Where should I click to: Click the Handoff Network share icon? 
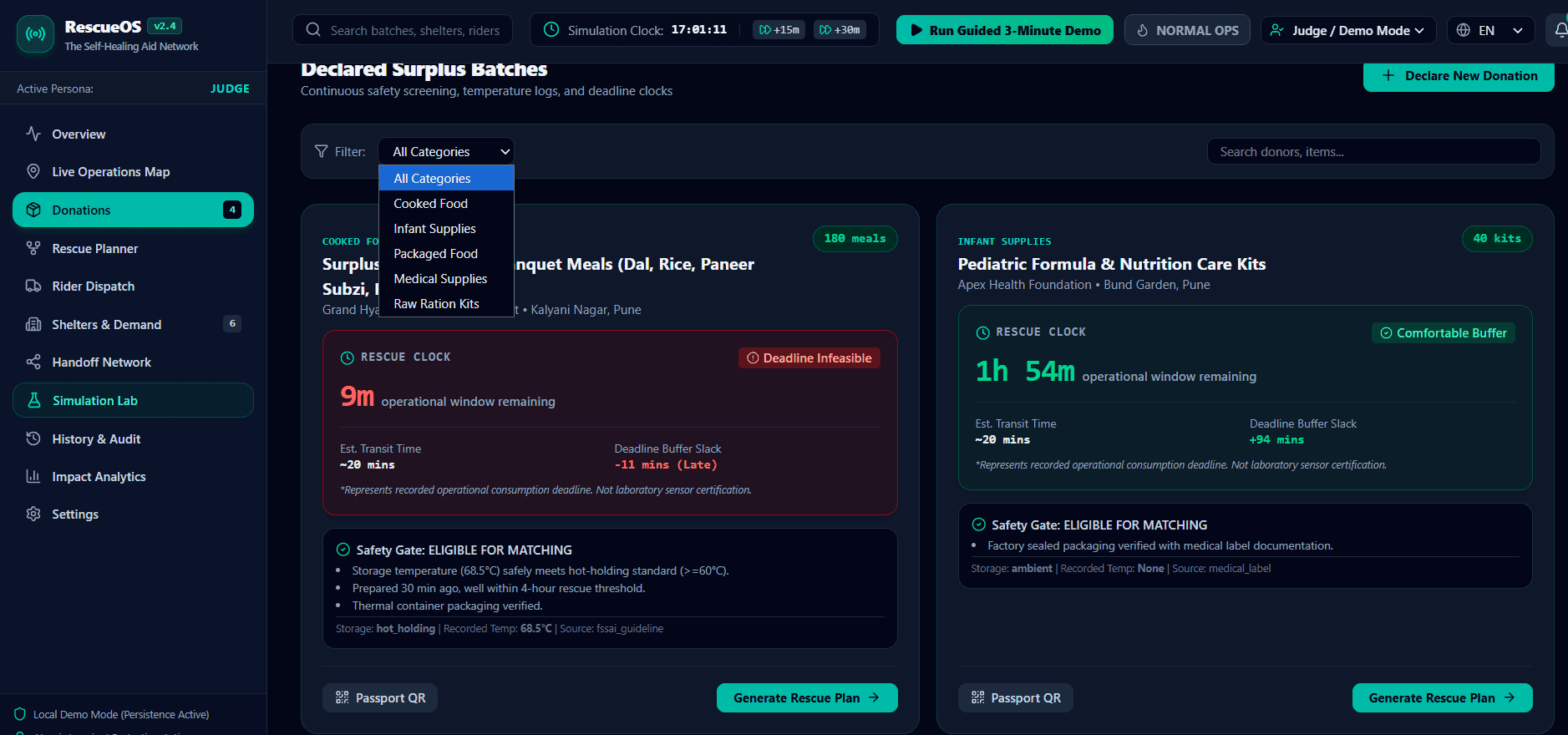point(33,362)
